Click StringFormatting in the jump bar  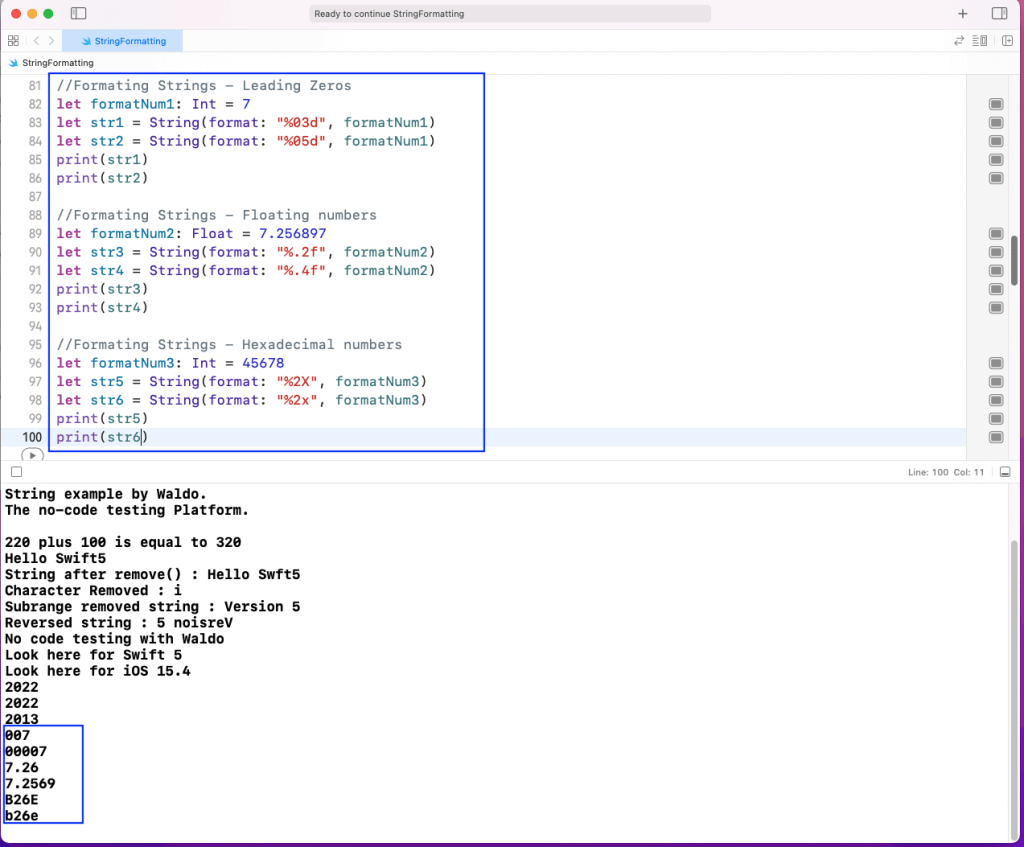click(57, 62)
